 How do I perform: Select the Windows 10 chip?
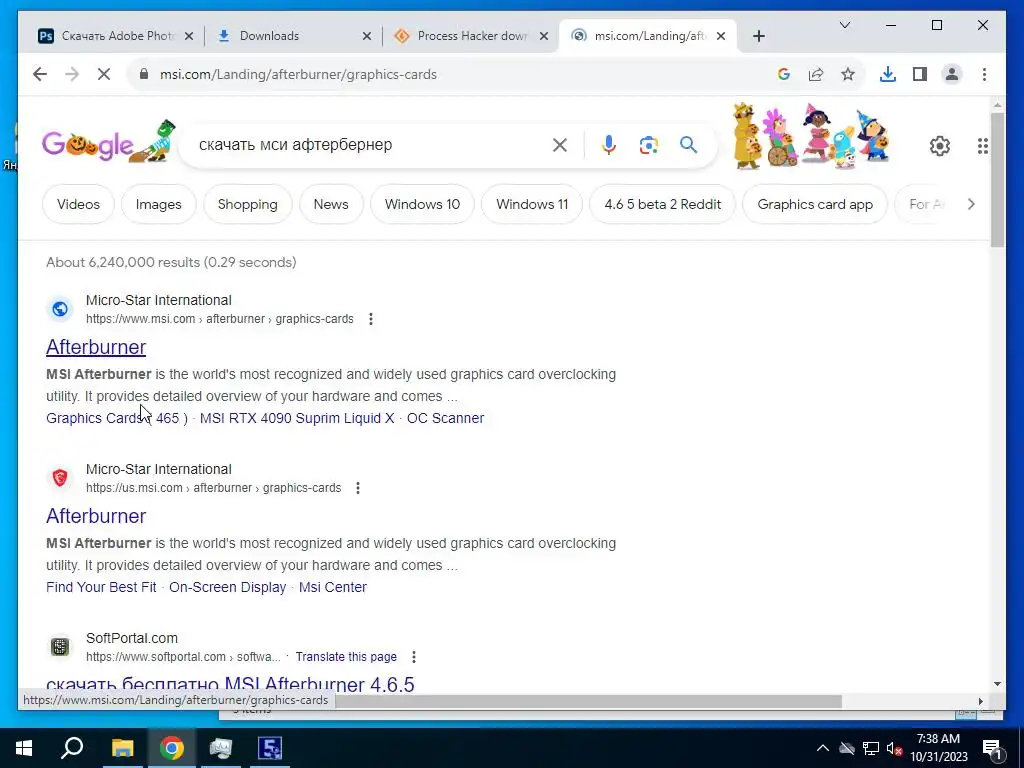pos(423,204)
